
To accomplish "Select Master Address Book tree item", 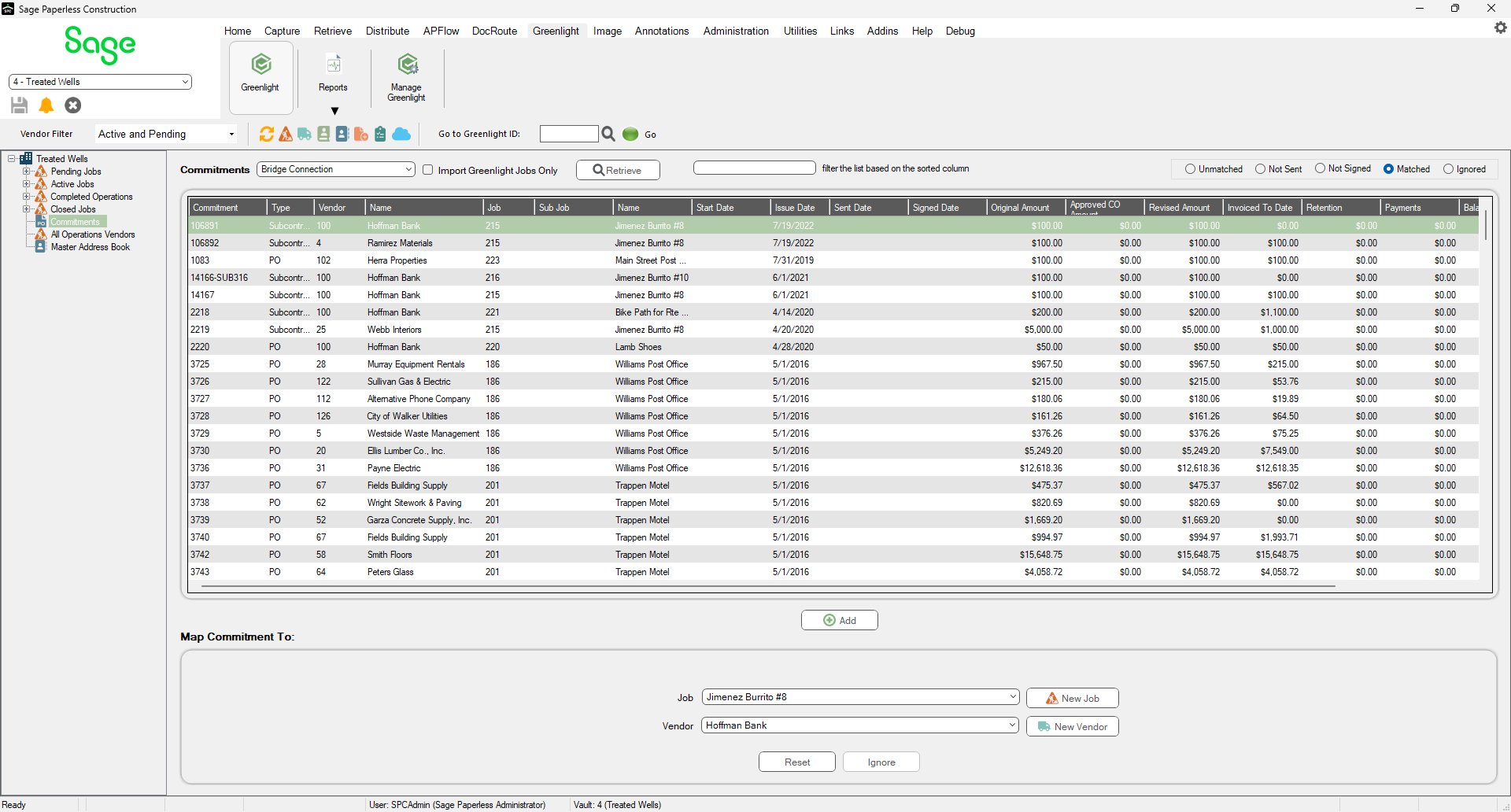I will [x=91, y=247].
